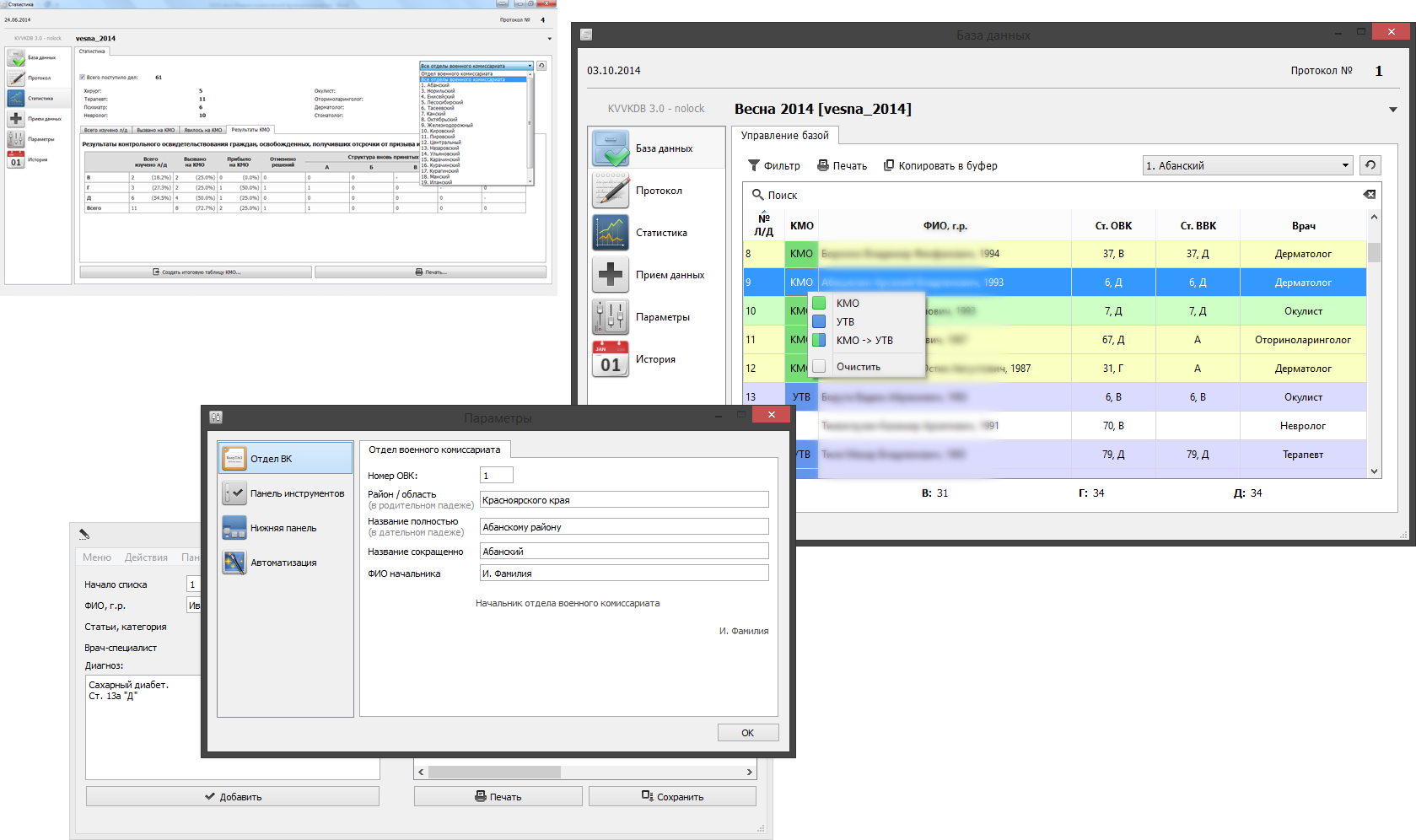
Task: Click the horizontal scrollbar thumb above the Печать button
Action: pos(494,773)
